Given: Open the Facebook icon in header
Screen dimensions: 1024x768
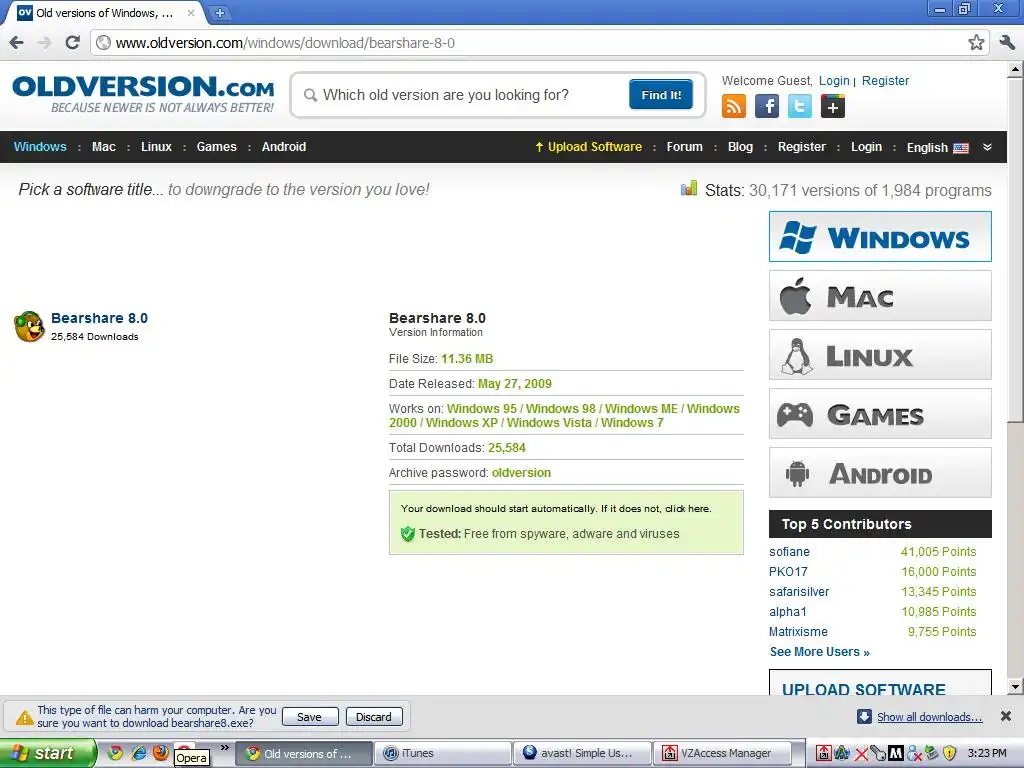Looking at the screenshot, I should (x=767, y=106).
